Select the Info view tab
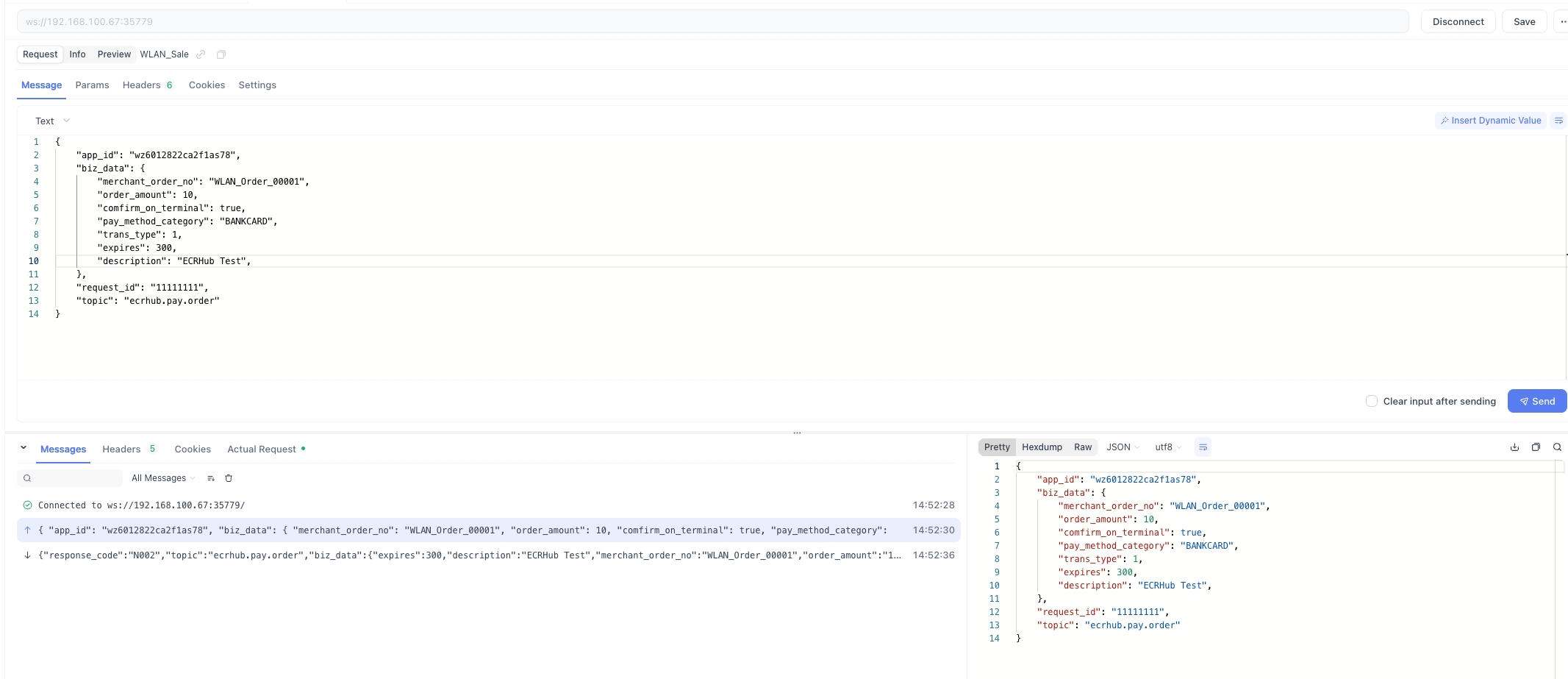1568x679 pixels. (77, 54)
